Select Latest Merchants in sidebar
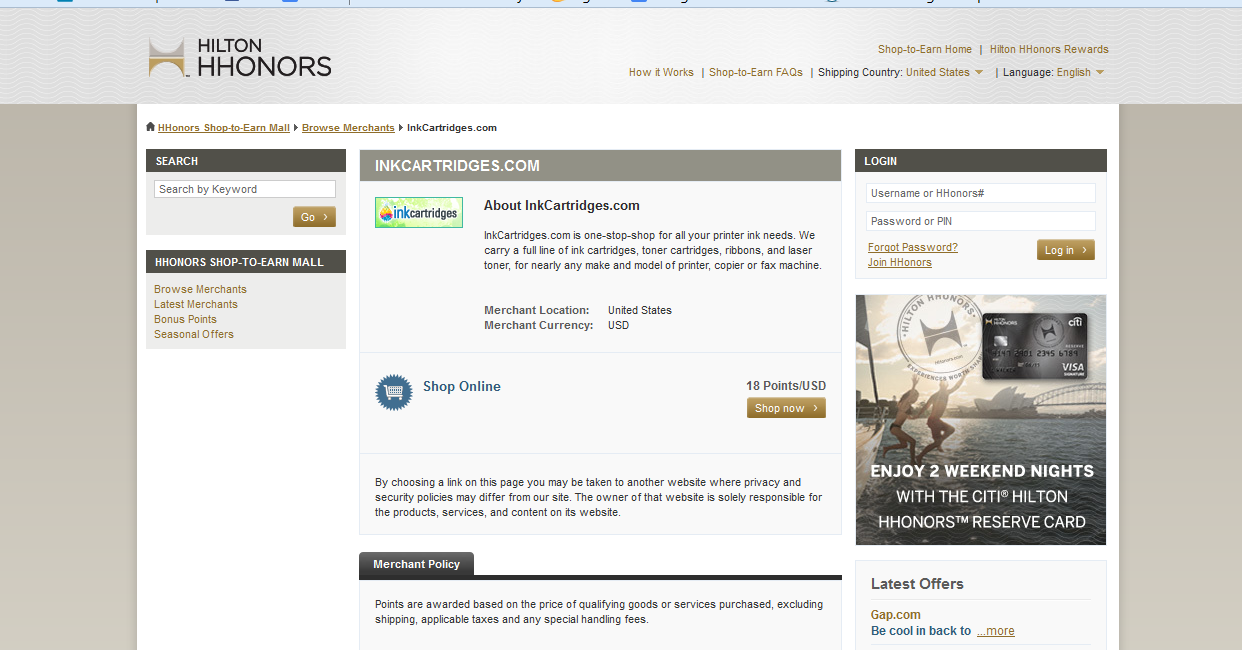Screen dimensions: 1242x650 click(x=196, y=304)
